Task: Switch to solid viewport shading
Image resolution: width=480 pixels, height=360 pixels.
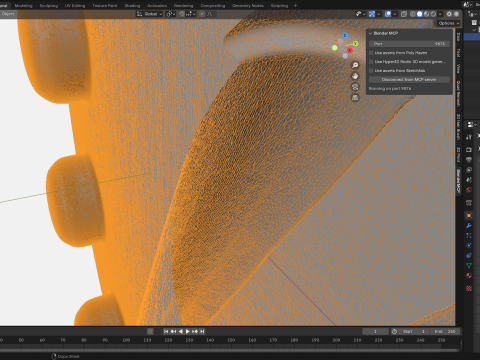Action: (x=420, y=14)
